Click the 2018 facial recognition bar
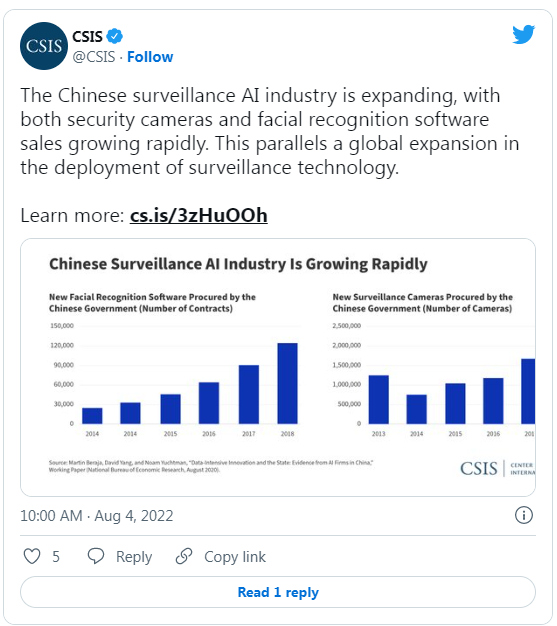The width and height of the screenshot is (557, 626). tap(287, 383)
